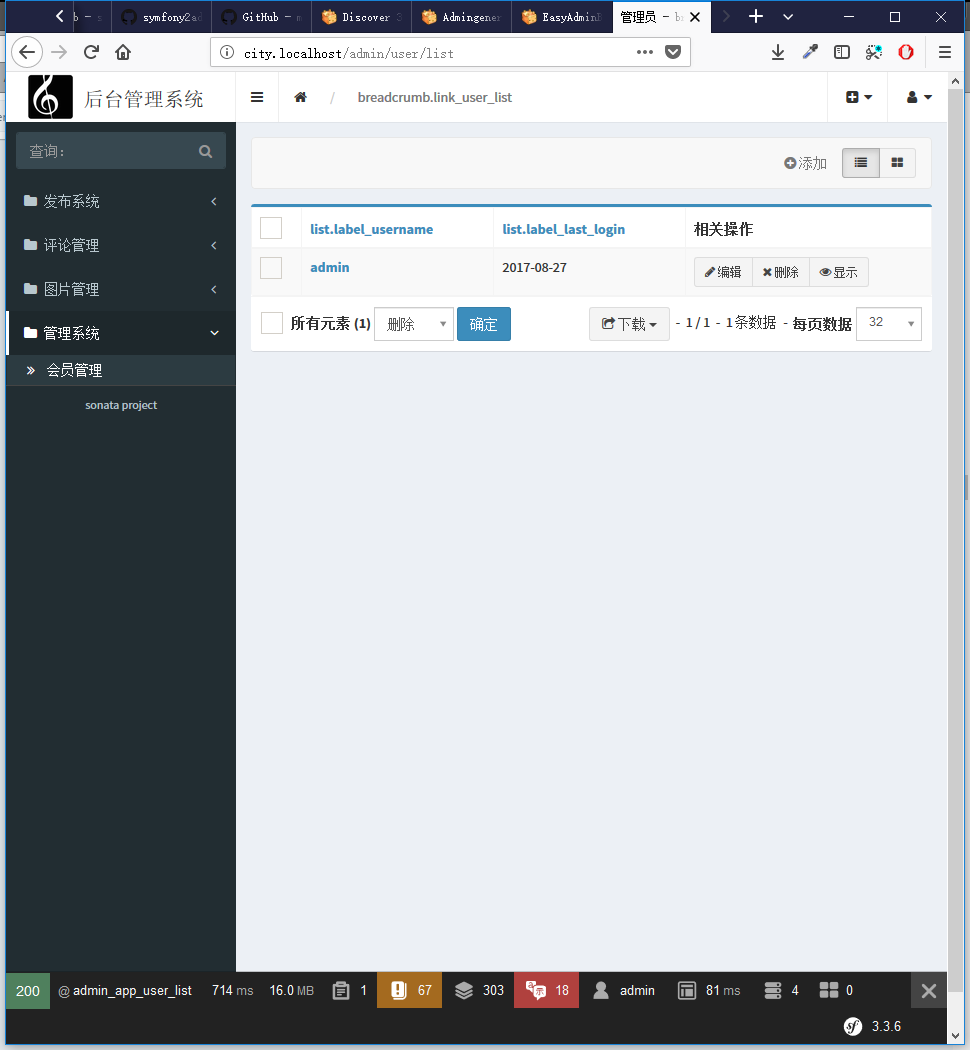The image size is (970, 1050).
Task: Click the sidebar search magnifier icon
Action: point(206,151)
